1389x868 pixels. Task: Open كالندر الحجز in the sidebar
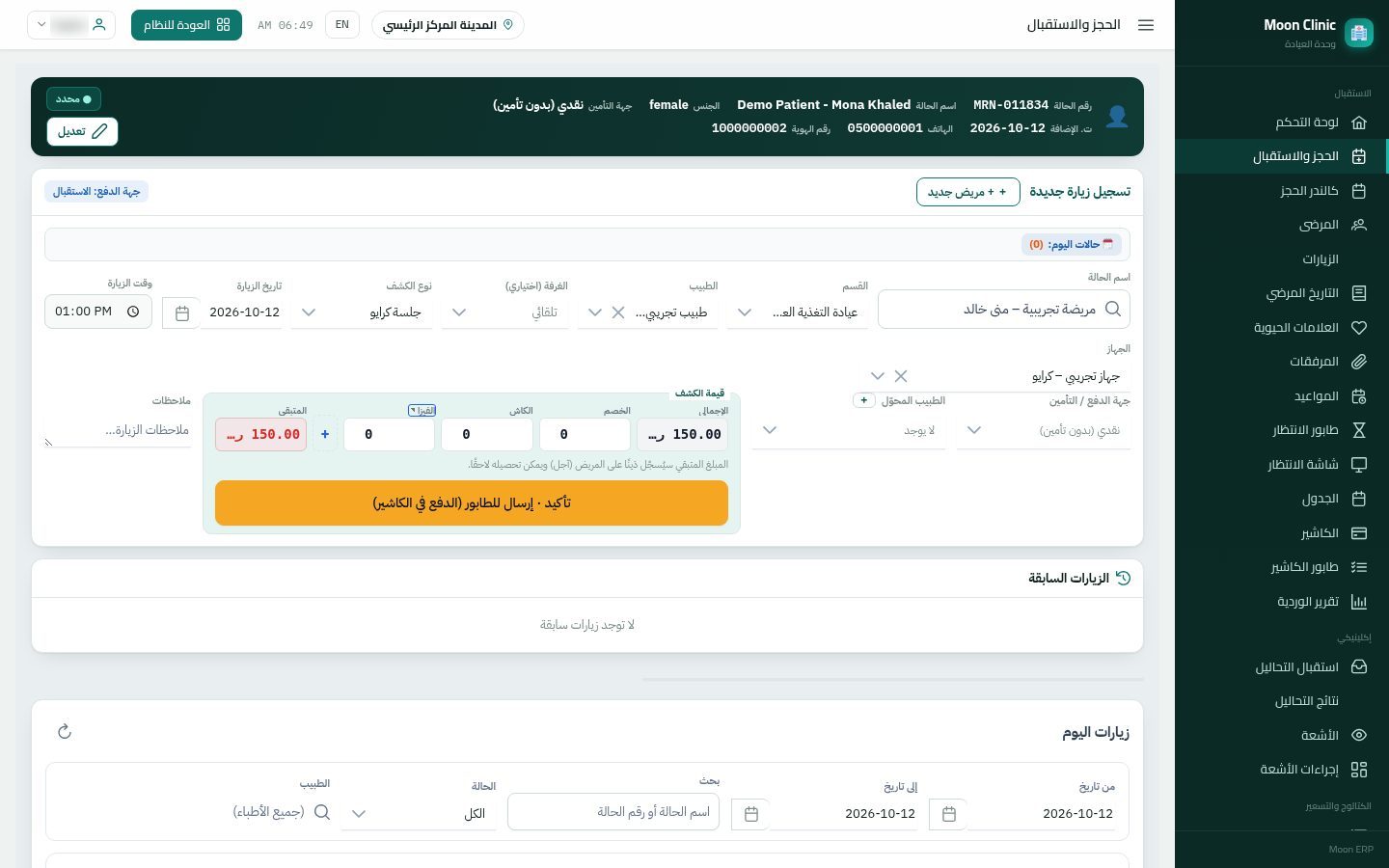[x=1281, y=191]
